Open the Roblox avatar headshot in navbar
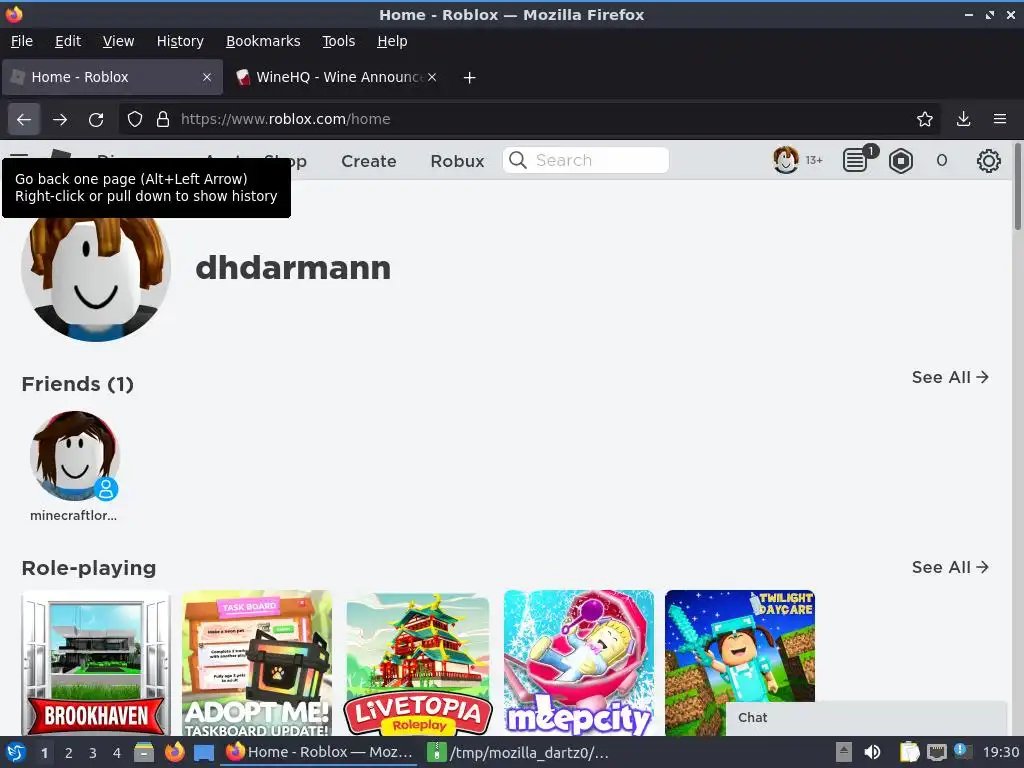The width and height of the screenshot is (1024, 768). pos(786,160)
